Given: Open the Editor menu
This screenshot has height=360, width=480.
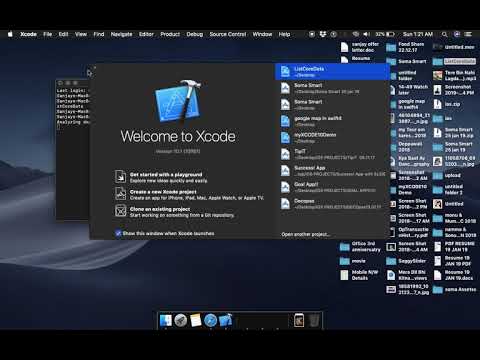Looking at the screenshot, I should click(x=146, y=34).
